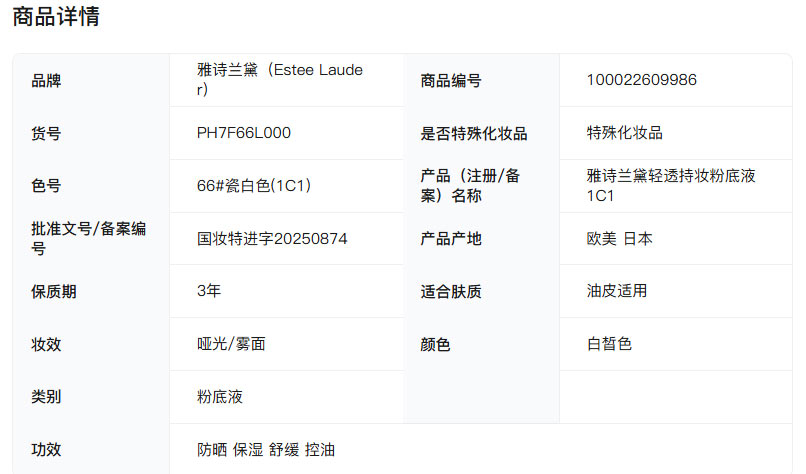Click the 保质期 value 3年
This screenshot has width=806, height=474.
tap(209, 291)
